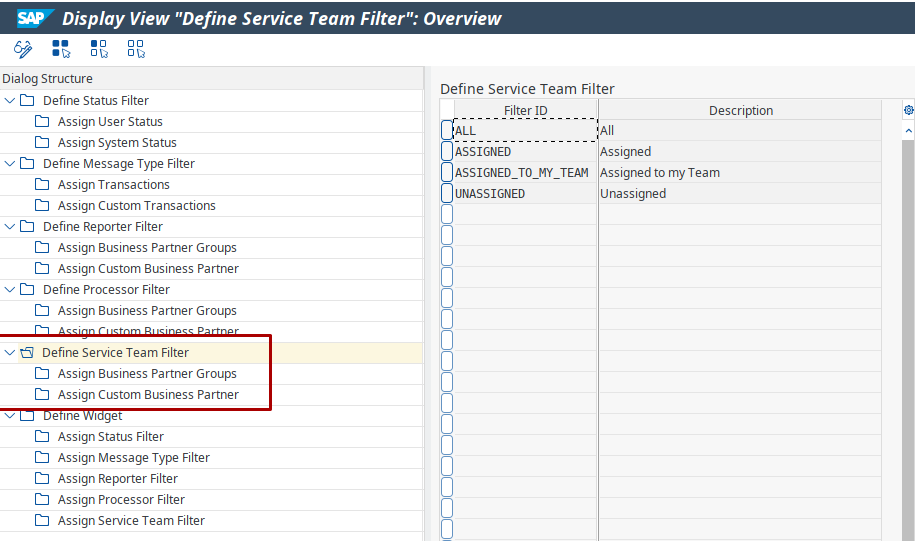The image size is (915, 541).
Task: Open Assign Custom Transactions tree item
Action: tap(136, 206)
